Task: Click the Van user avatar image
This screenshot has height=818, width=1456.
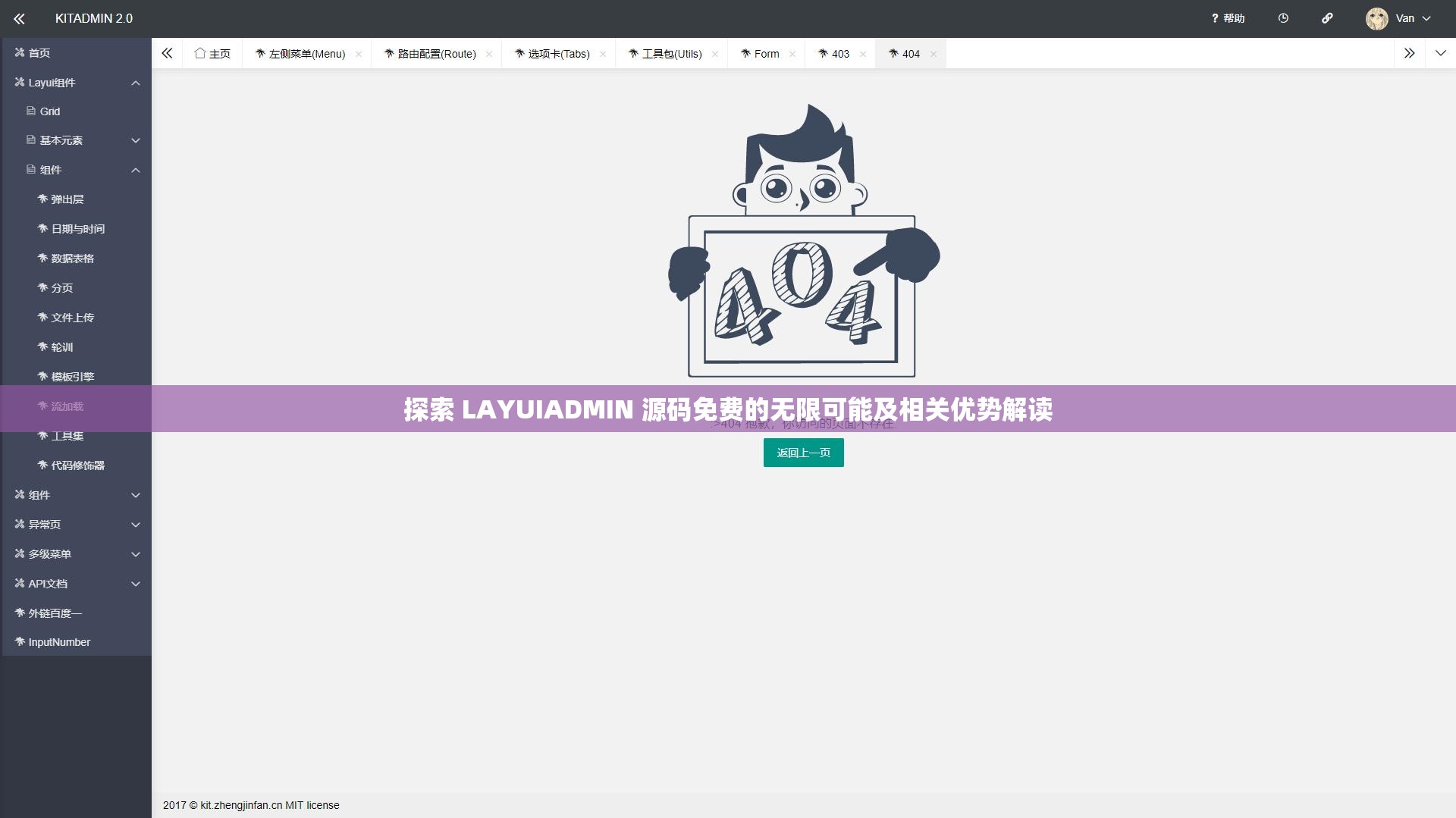Action: (1376, 18)
